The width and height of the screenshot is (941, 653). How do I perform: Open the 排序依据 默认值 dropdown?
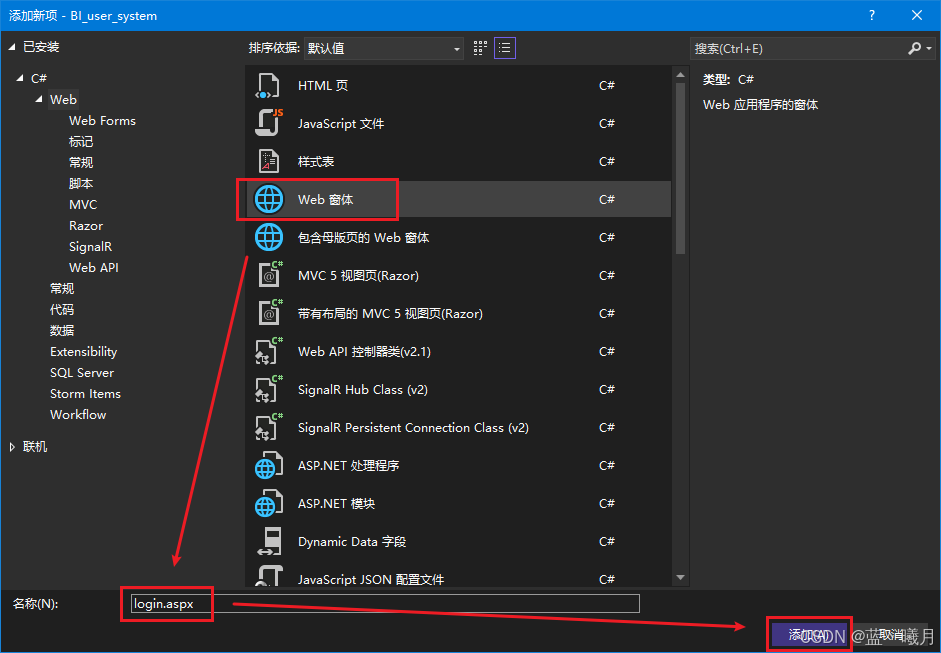pyautogui.click(x=384, y=49)
